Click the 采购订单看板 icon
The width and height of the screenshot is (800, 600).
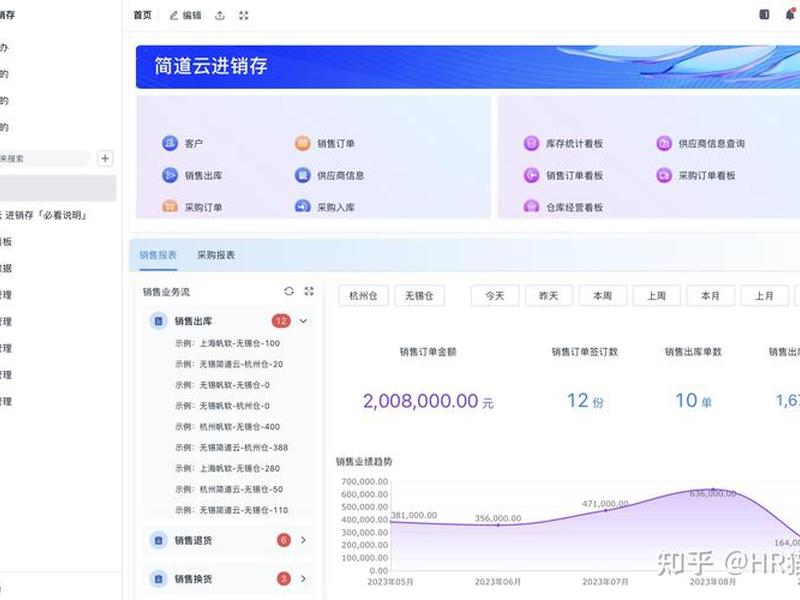664,175
